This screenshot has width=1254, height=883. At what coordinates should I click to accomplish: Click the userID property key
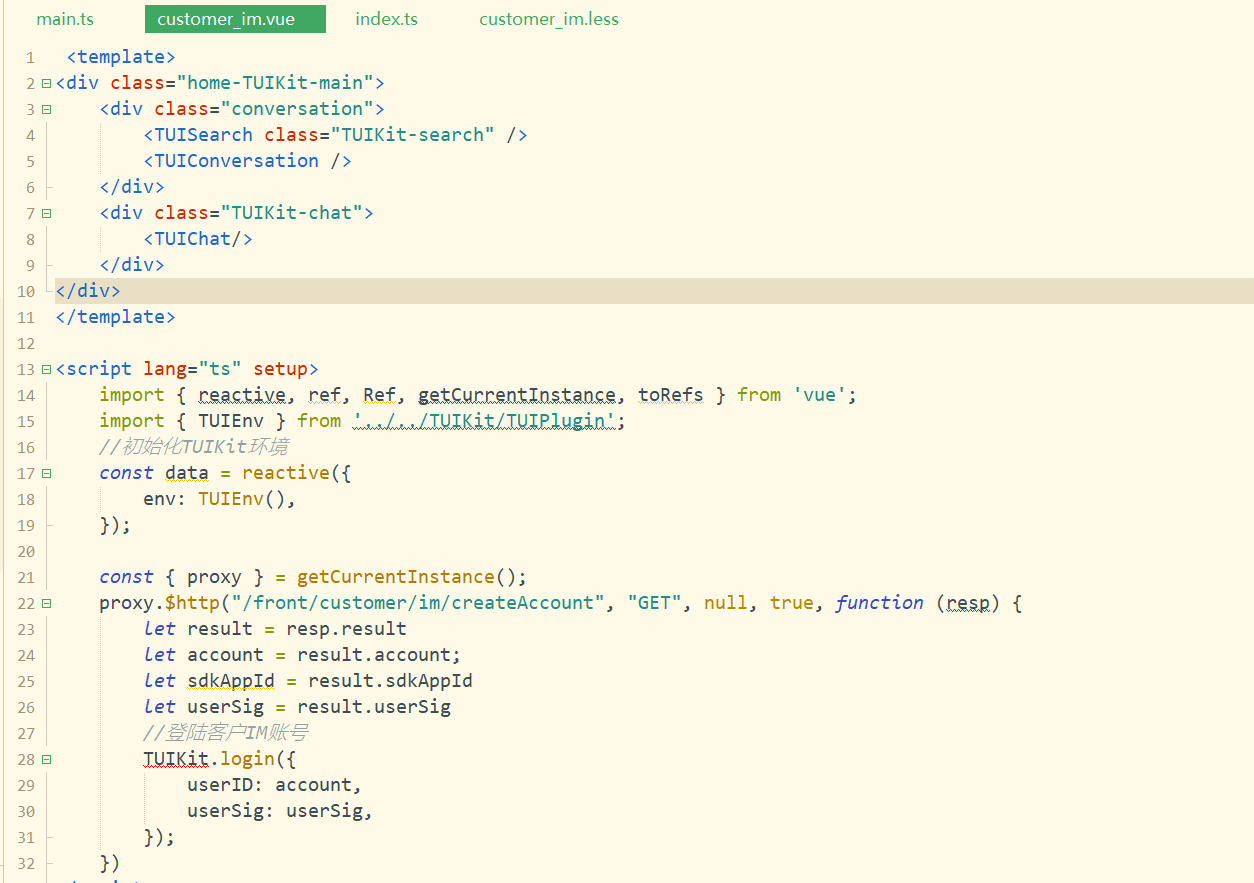(x=220, y=785)
